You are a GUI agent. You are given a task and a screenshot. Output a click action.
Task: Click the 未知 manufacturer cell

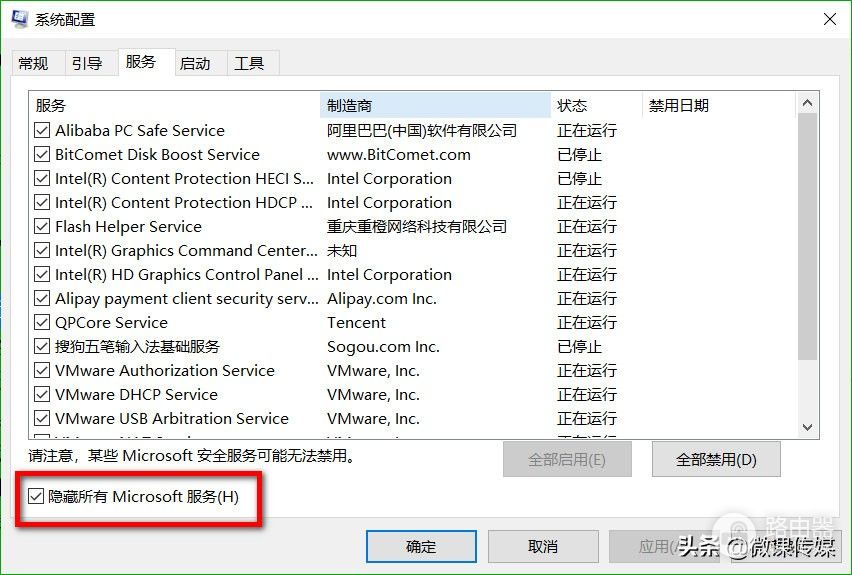pyautogui.click(x=342, y=251)
